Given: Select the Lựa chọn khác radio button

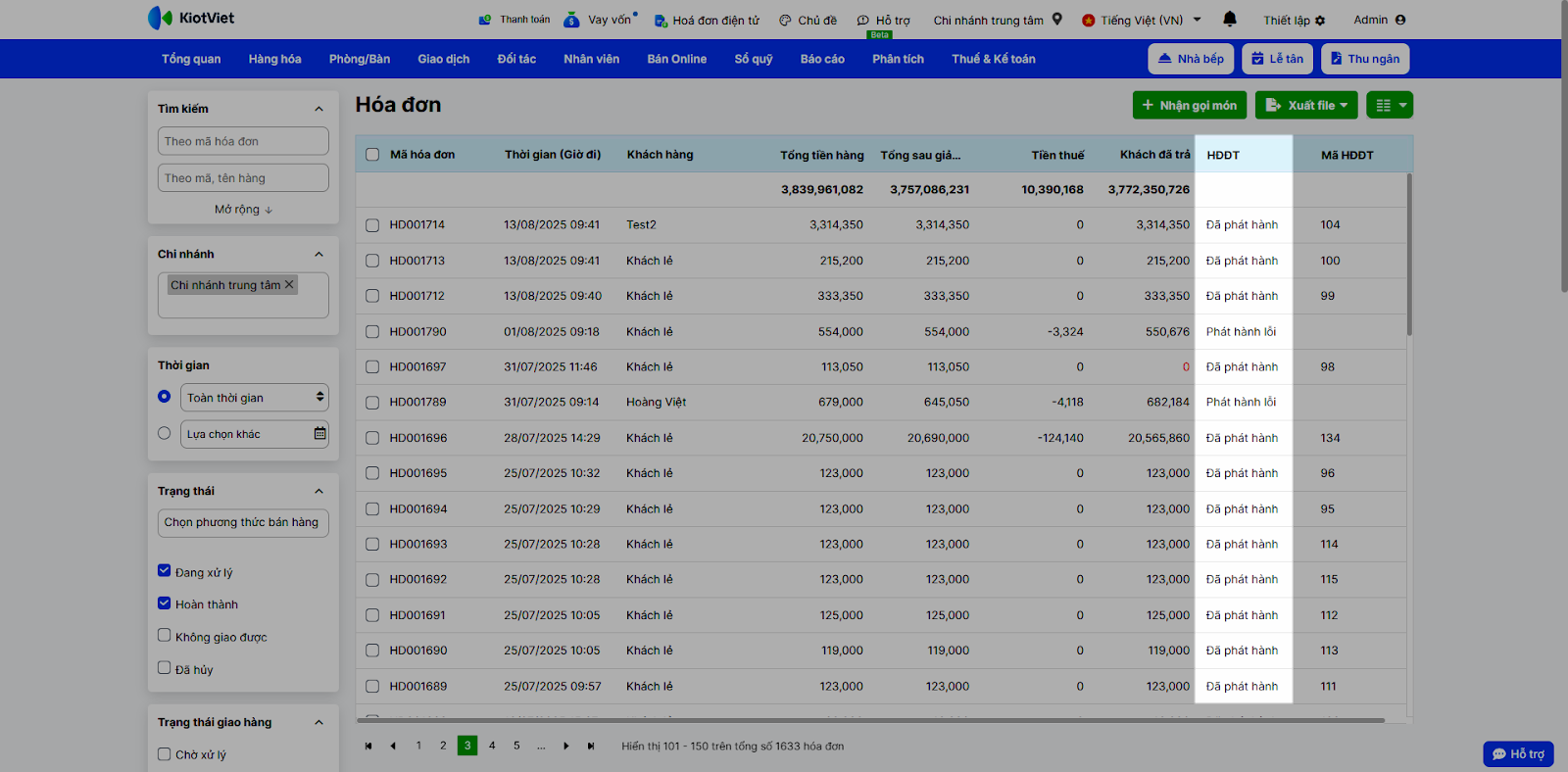Looking at the screenshot, I should (165, 433).
